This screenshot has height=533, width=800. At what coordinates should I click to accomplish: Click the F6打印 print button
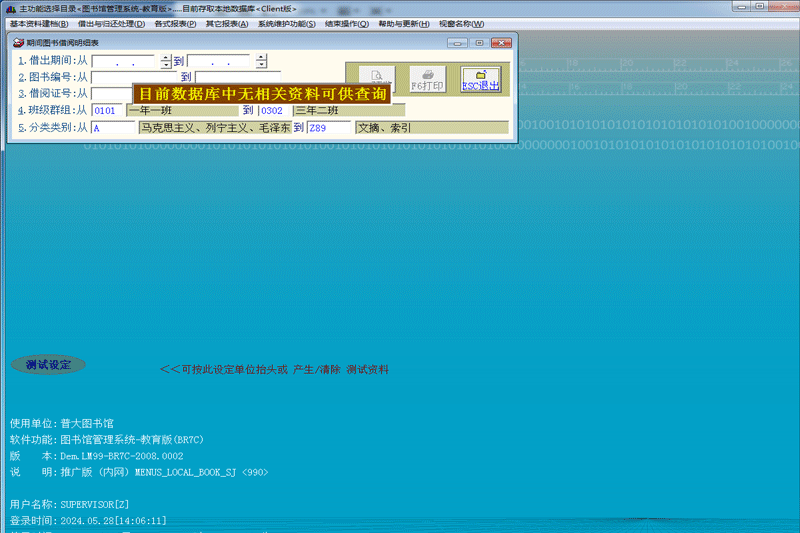click(x=428, y=80)
